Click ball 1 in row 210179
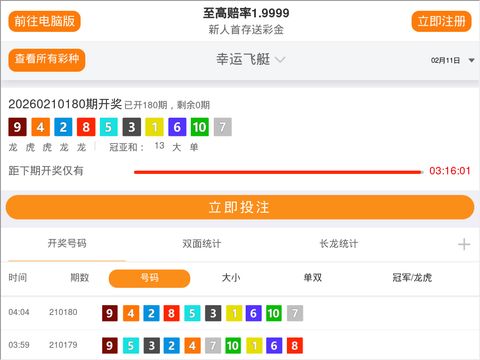Screen dimensions: 480x360 254,346
